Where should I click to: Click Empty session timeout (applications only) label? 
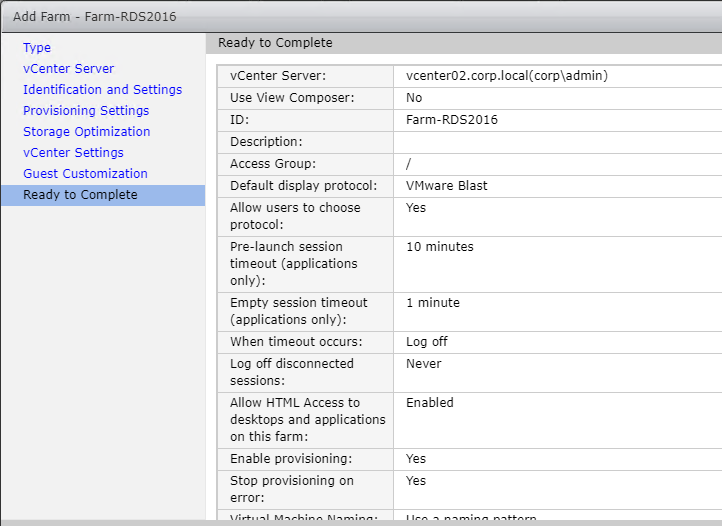tap(299, 311)
